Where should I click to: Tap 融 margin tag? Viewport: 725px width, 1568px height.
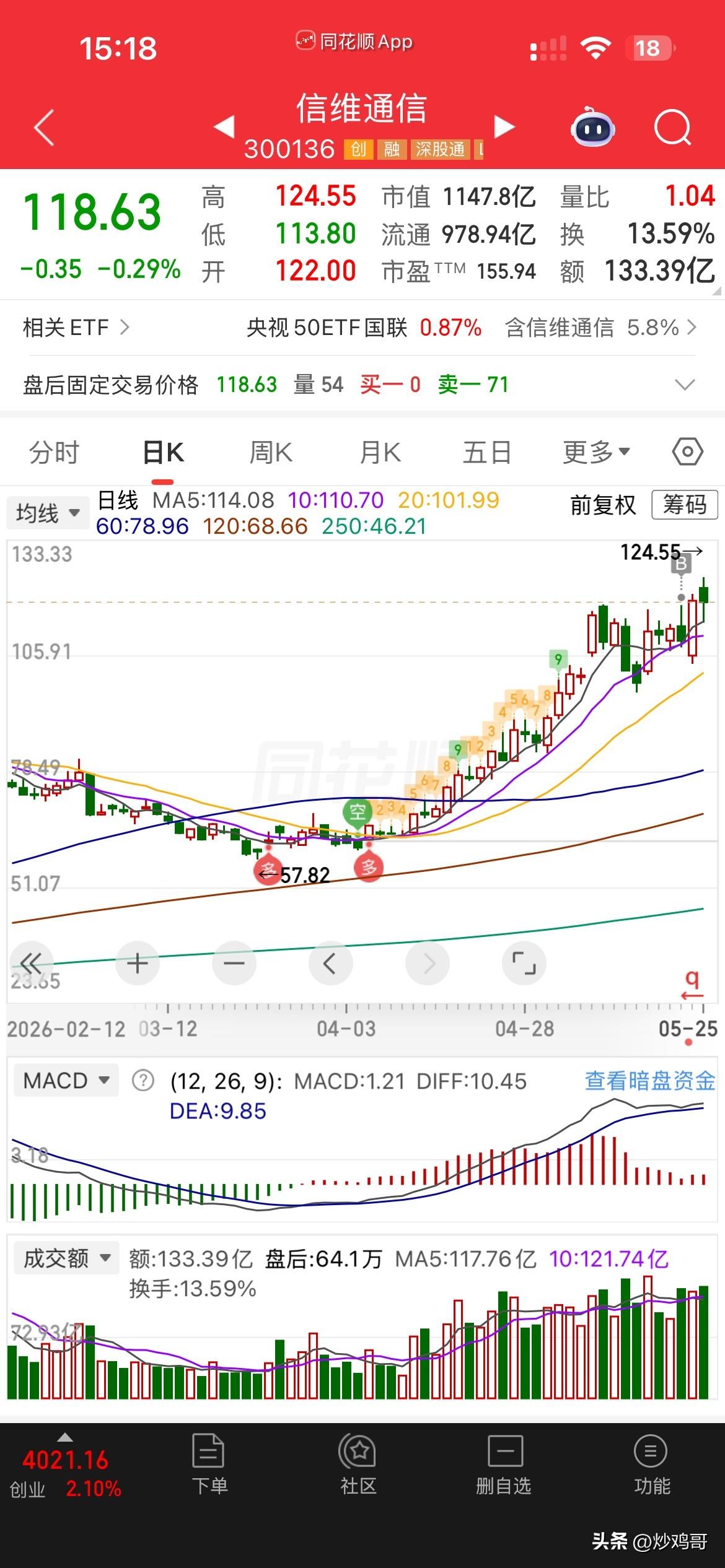coord(392,149)
